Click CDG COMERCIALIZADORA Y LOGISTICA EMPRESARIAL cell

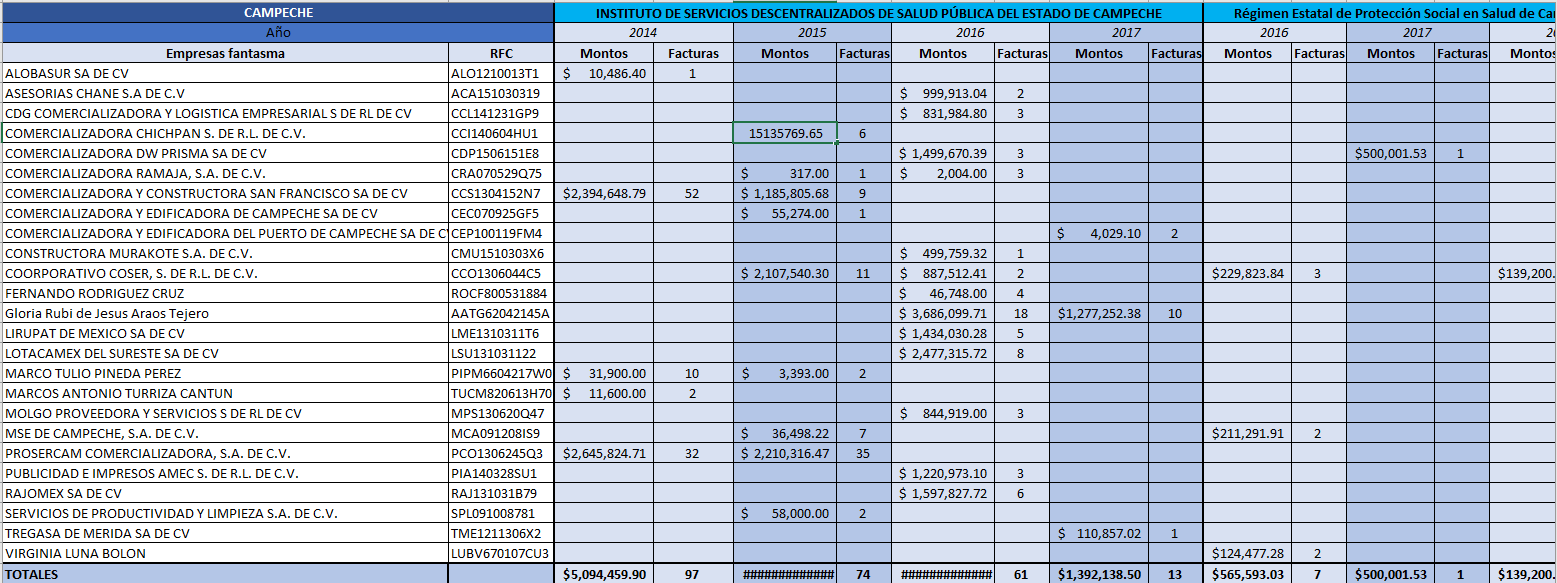coord(225,113)
